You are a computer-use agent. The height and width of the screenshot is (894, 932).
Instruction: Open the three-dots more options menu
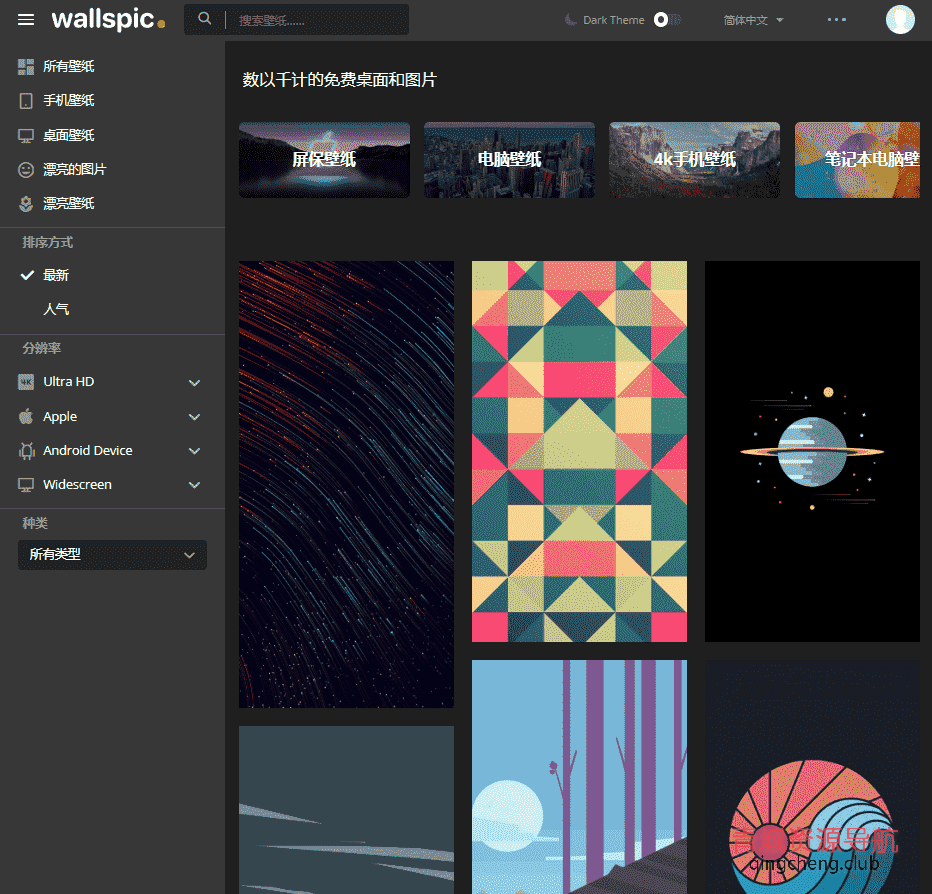(x=837, y=20)
